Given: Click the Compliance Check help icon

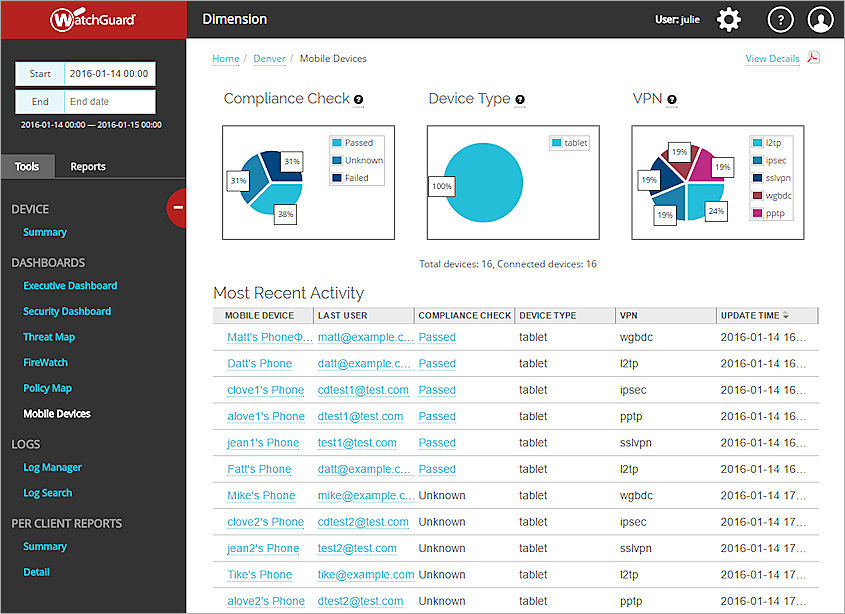Looking at the screenshot, I should click(360, 98).
